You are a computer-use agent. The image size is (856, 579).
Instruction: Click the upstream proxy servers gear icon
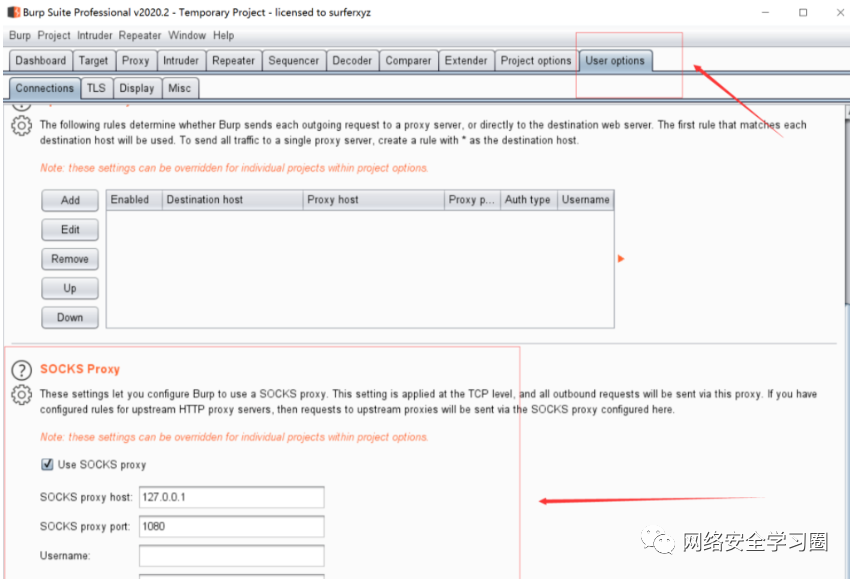(x=21, y=126)
